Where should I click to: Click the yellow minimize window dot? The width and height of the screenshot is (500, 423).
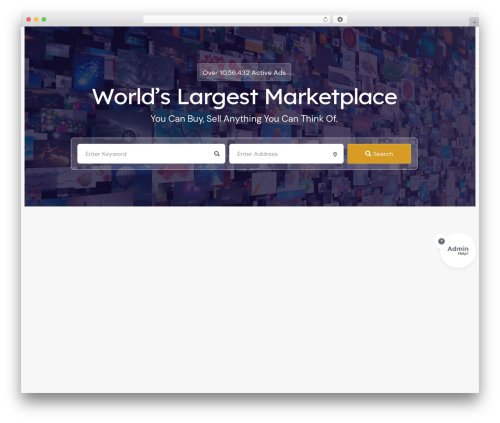(36, 19)
